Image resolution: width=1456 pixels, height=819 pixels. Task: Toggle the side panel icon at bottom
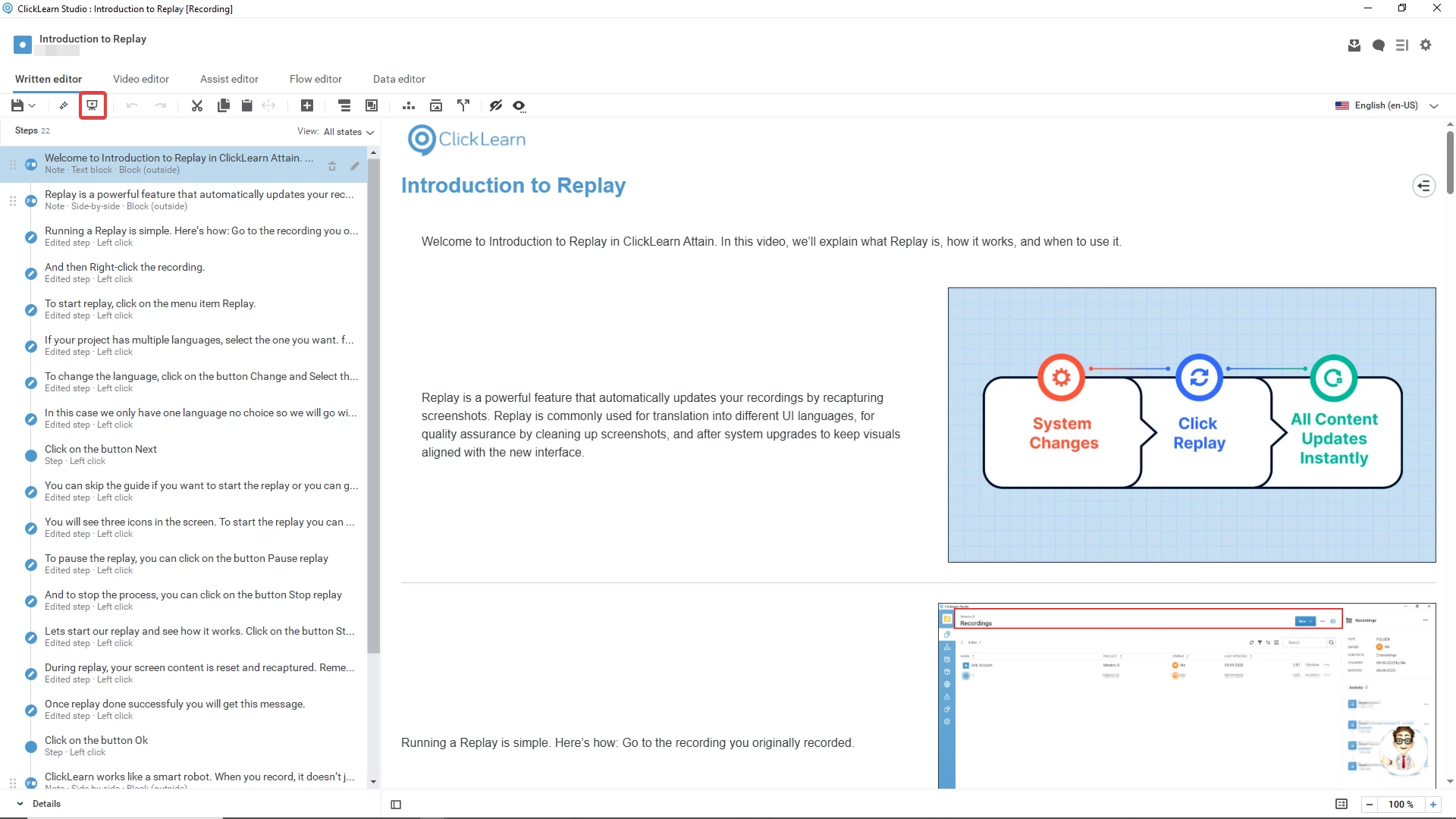click(396, 805)
